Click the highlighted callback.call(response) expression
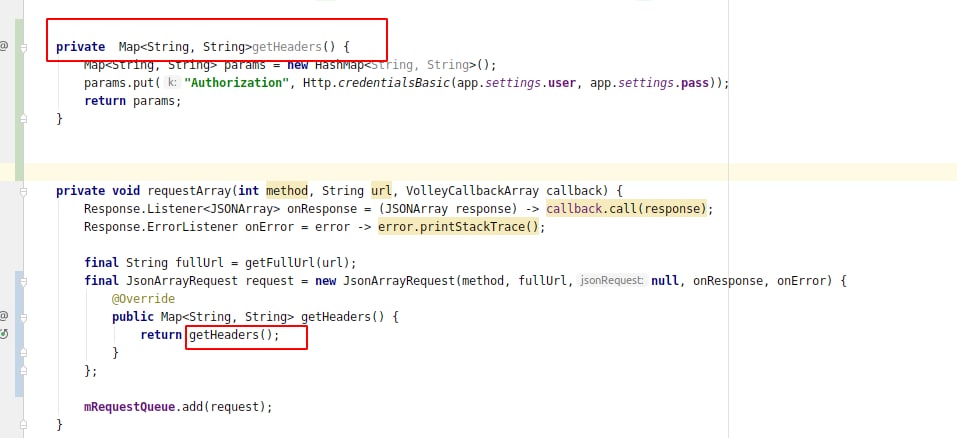 [626, 209]
